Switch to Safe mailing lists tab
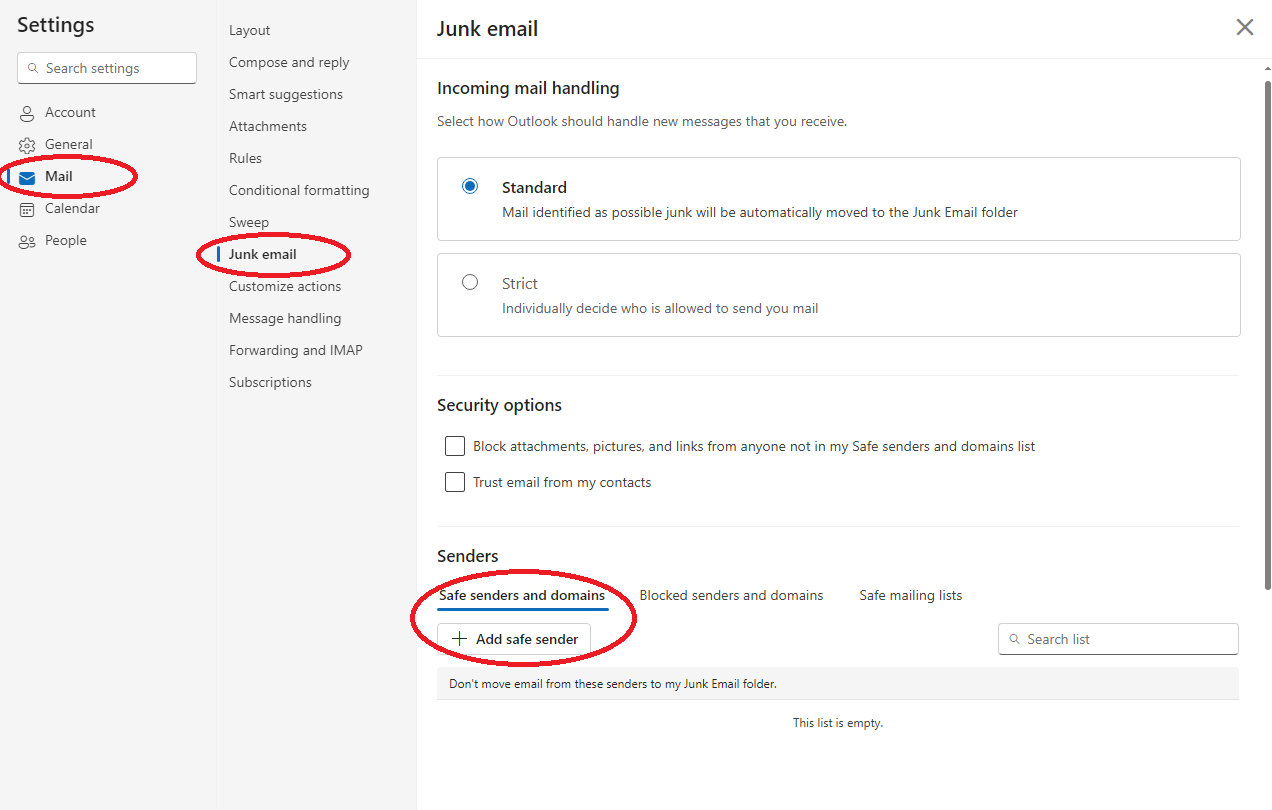 (910, 595)
